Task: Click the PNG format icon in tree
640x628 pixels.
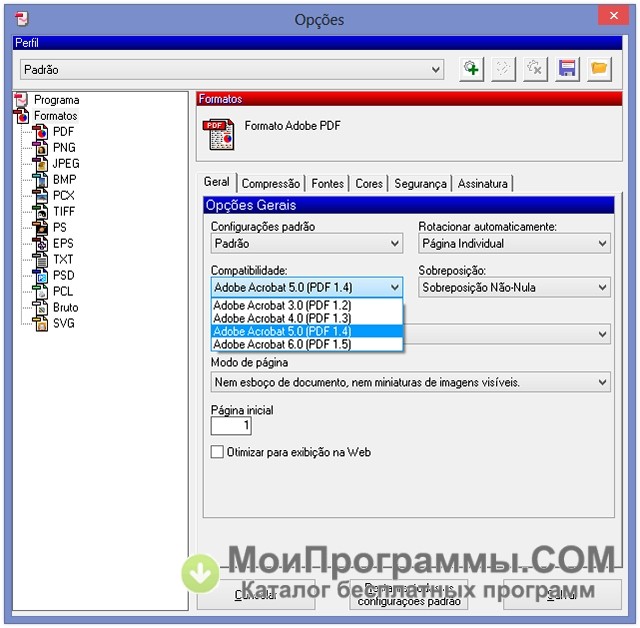Action: [x=41, y=148]
